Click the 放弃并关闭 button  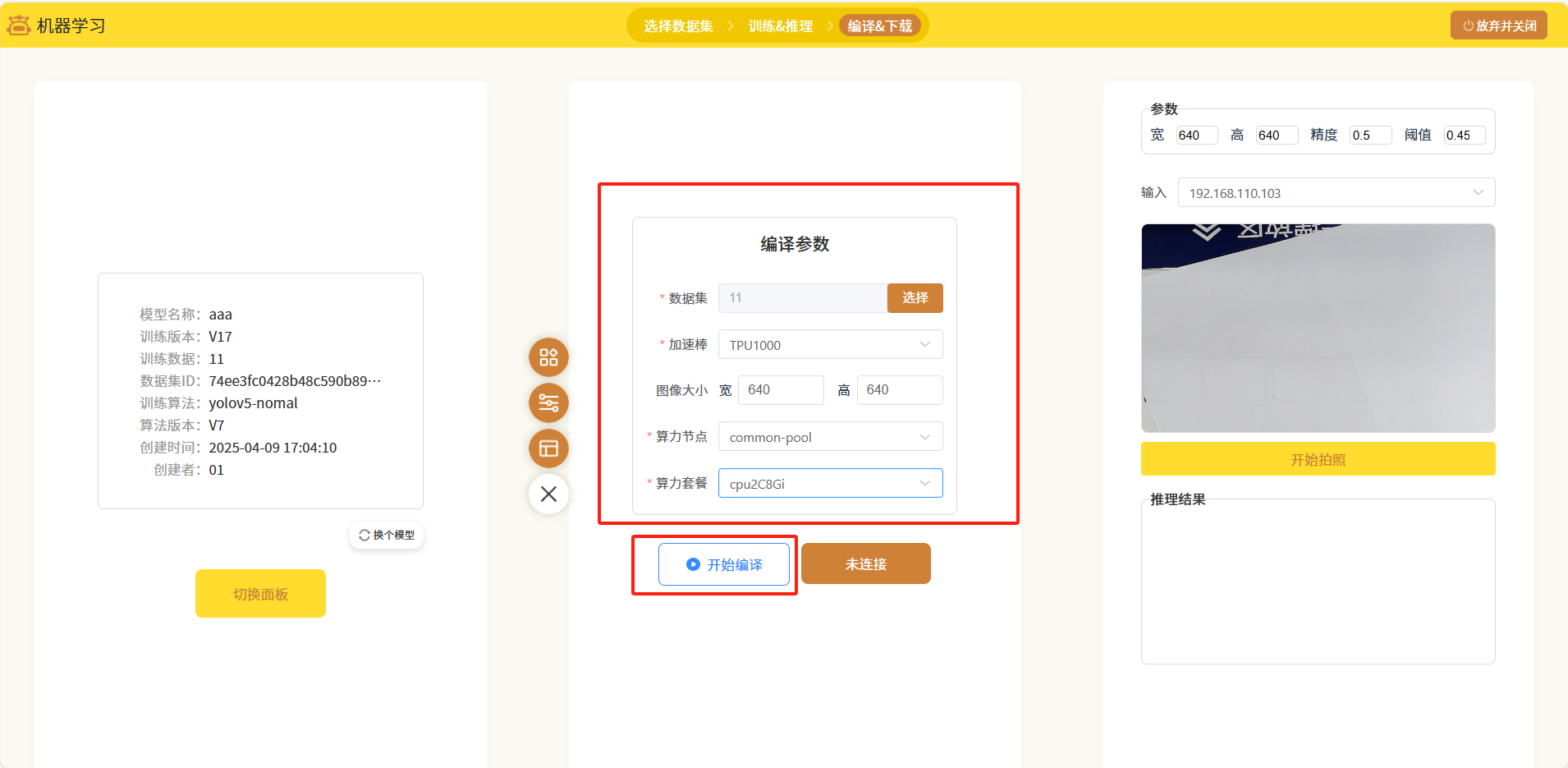tap(1498, 25)
